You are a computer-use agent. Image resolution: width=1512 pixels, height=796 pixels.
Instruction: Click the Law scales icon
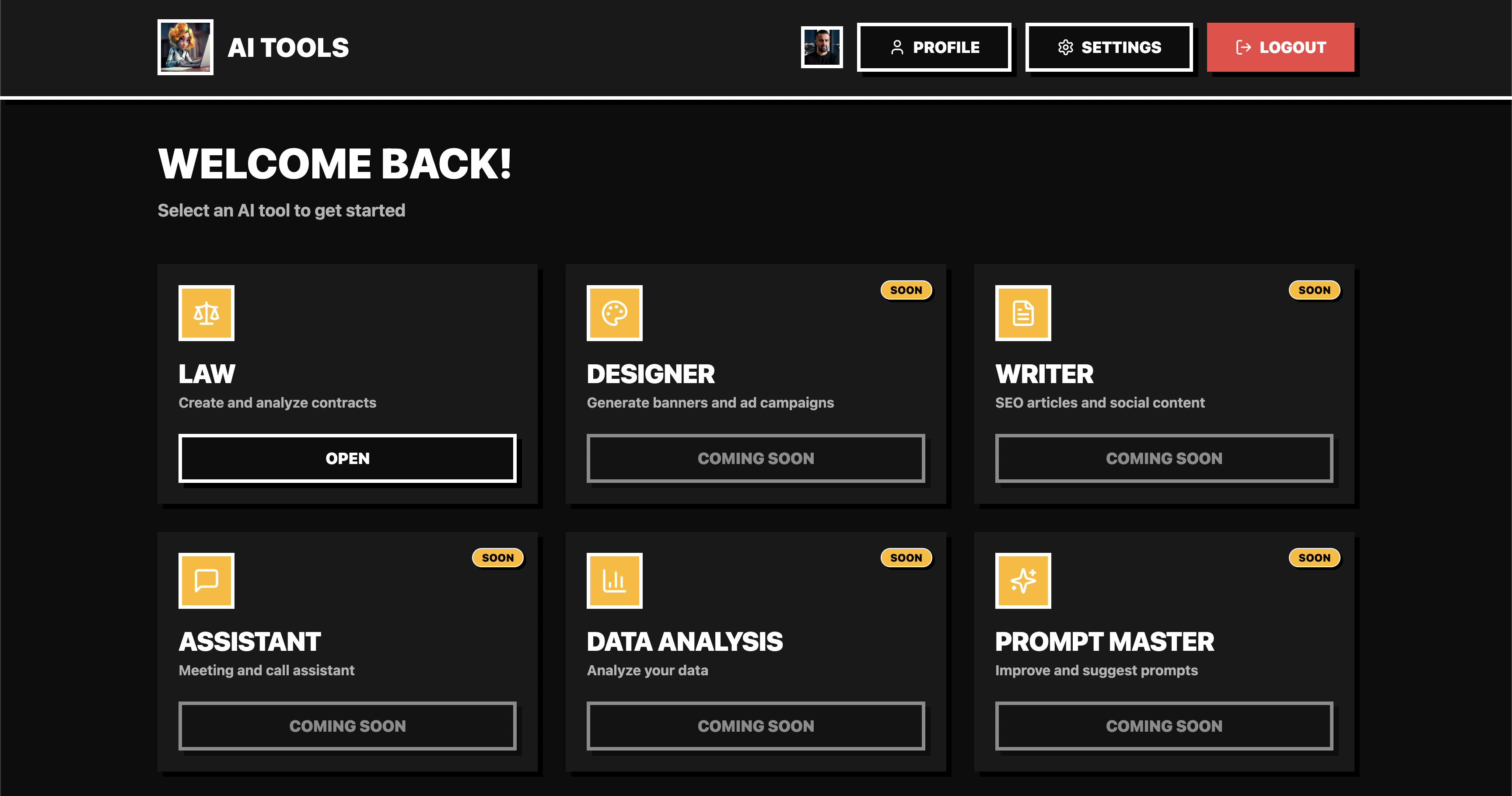206,313
